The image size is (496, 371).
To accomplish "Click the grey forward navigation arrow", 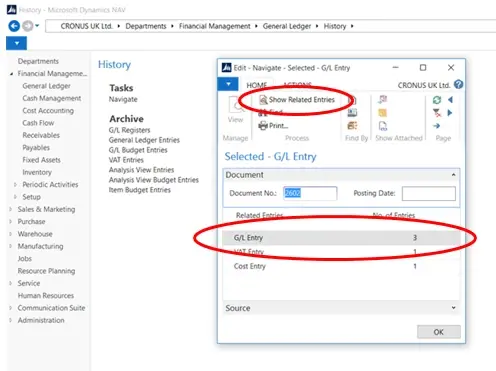I will click(x=28, y=26).
